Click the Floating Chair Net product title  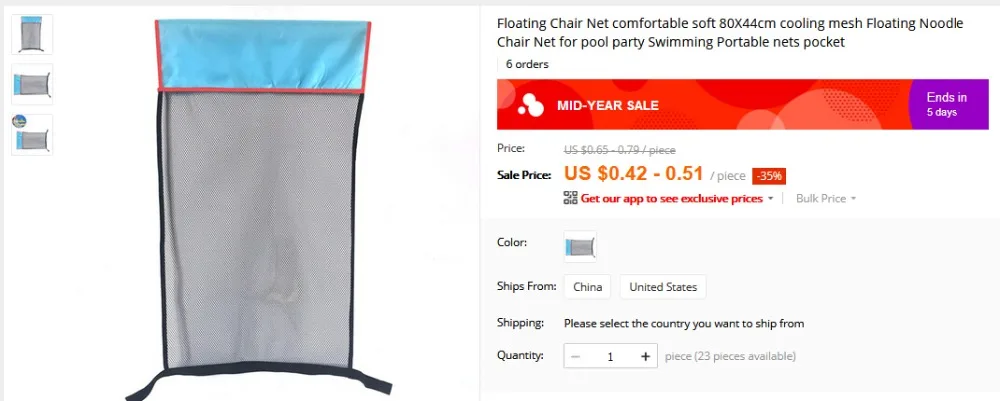click(730, 33)
